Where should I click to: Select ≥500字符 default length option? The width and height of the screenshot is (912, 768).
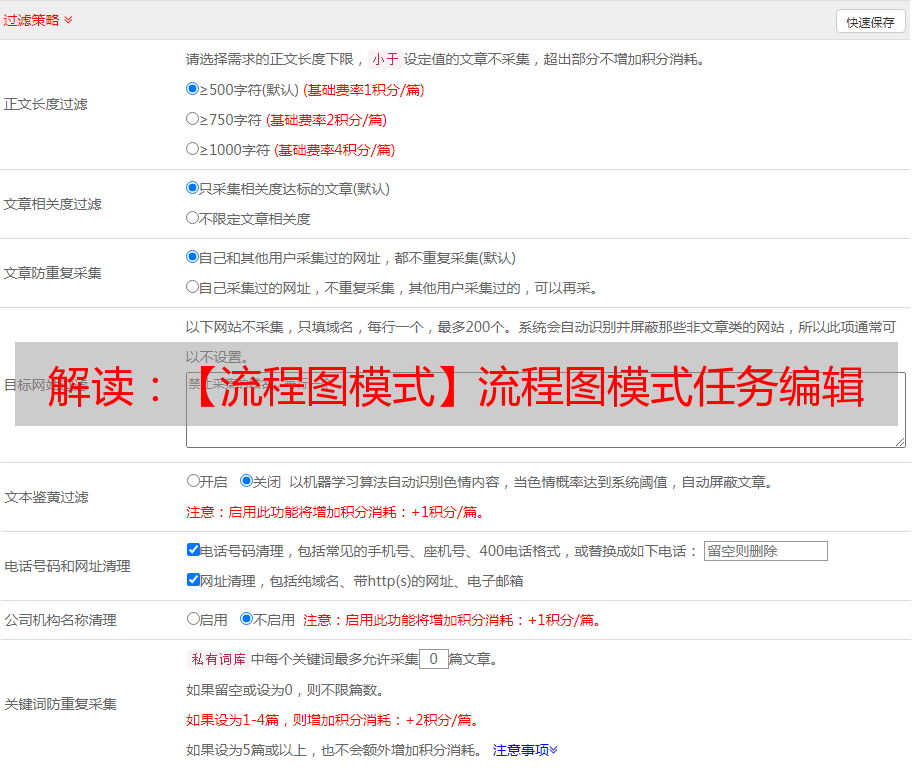tap(193, 89)
